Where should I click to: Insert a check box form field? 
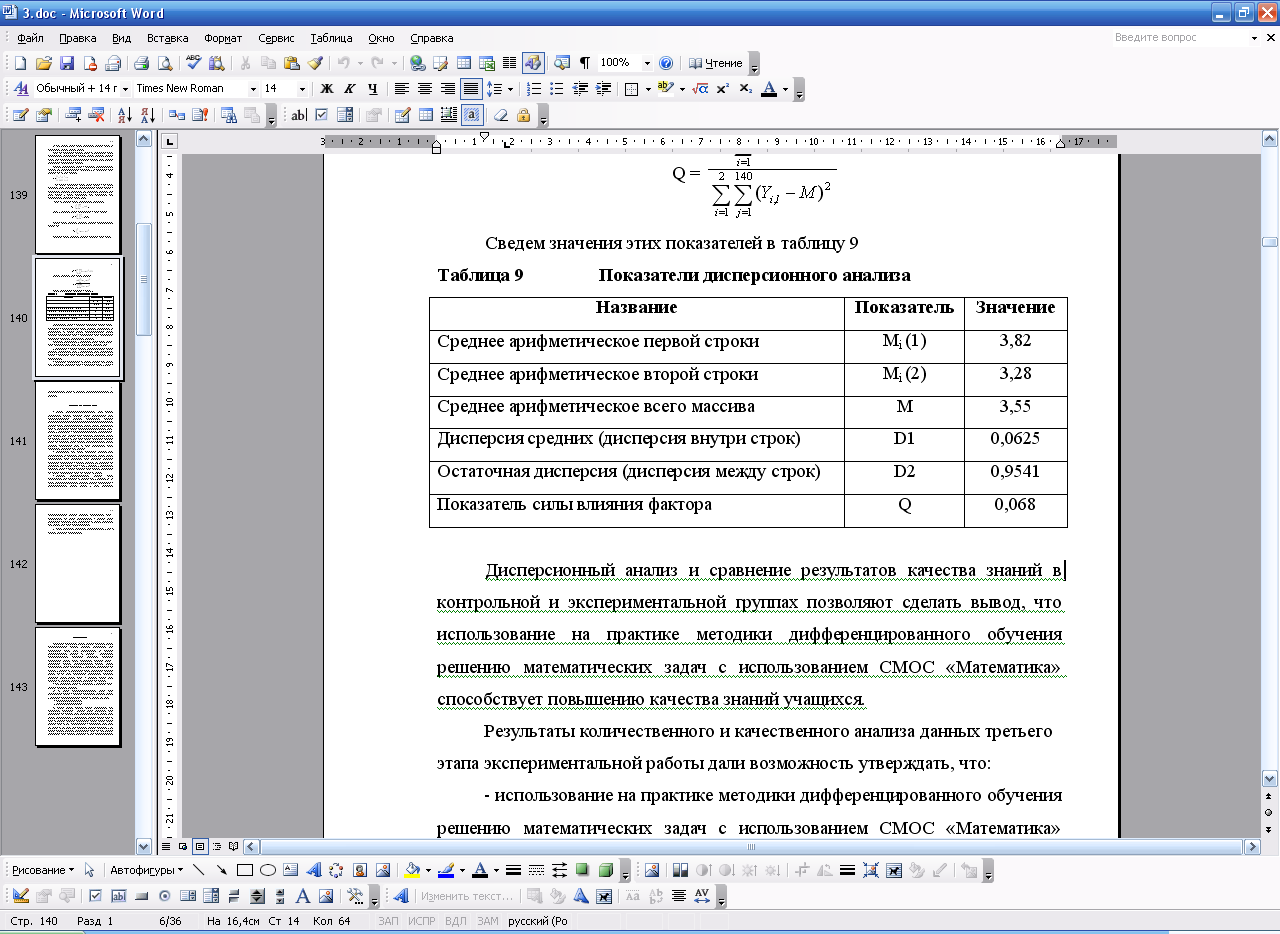pos(321,114)
